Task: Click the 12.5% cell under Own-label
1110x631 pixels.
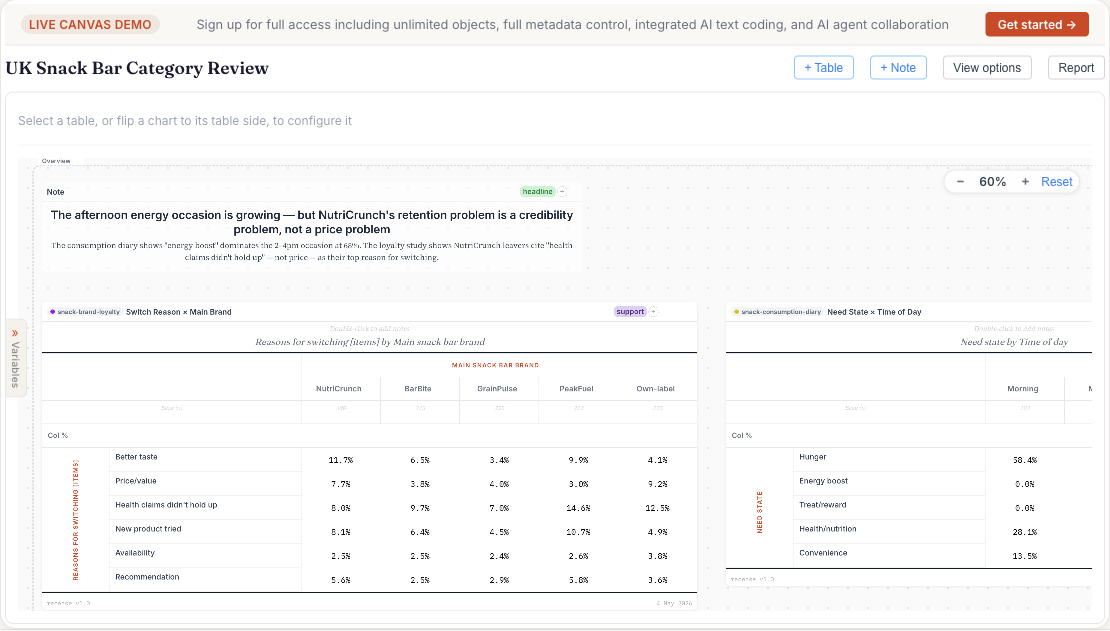Action: [657, 508]
